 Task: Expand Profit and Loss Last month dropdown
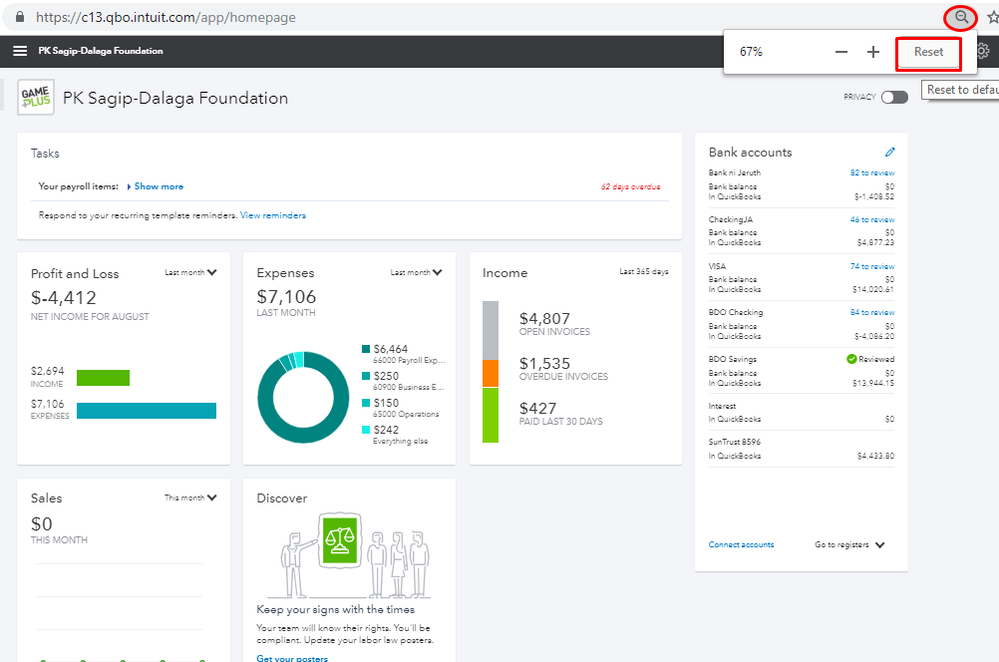(x=191, y=272)
